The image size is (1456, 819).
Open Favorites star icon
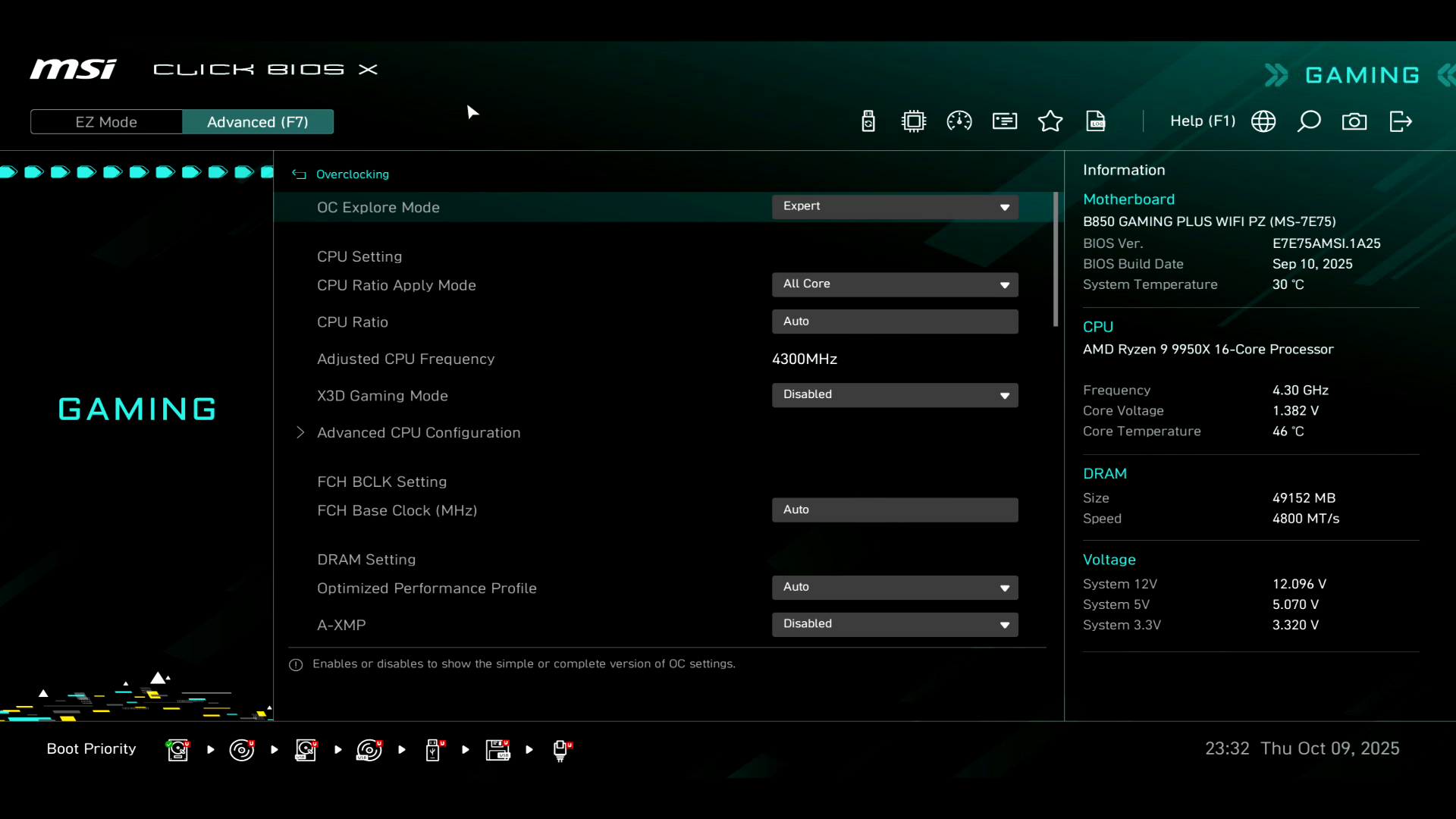(x=1050, y=121)
